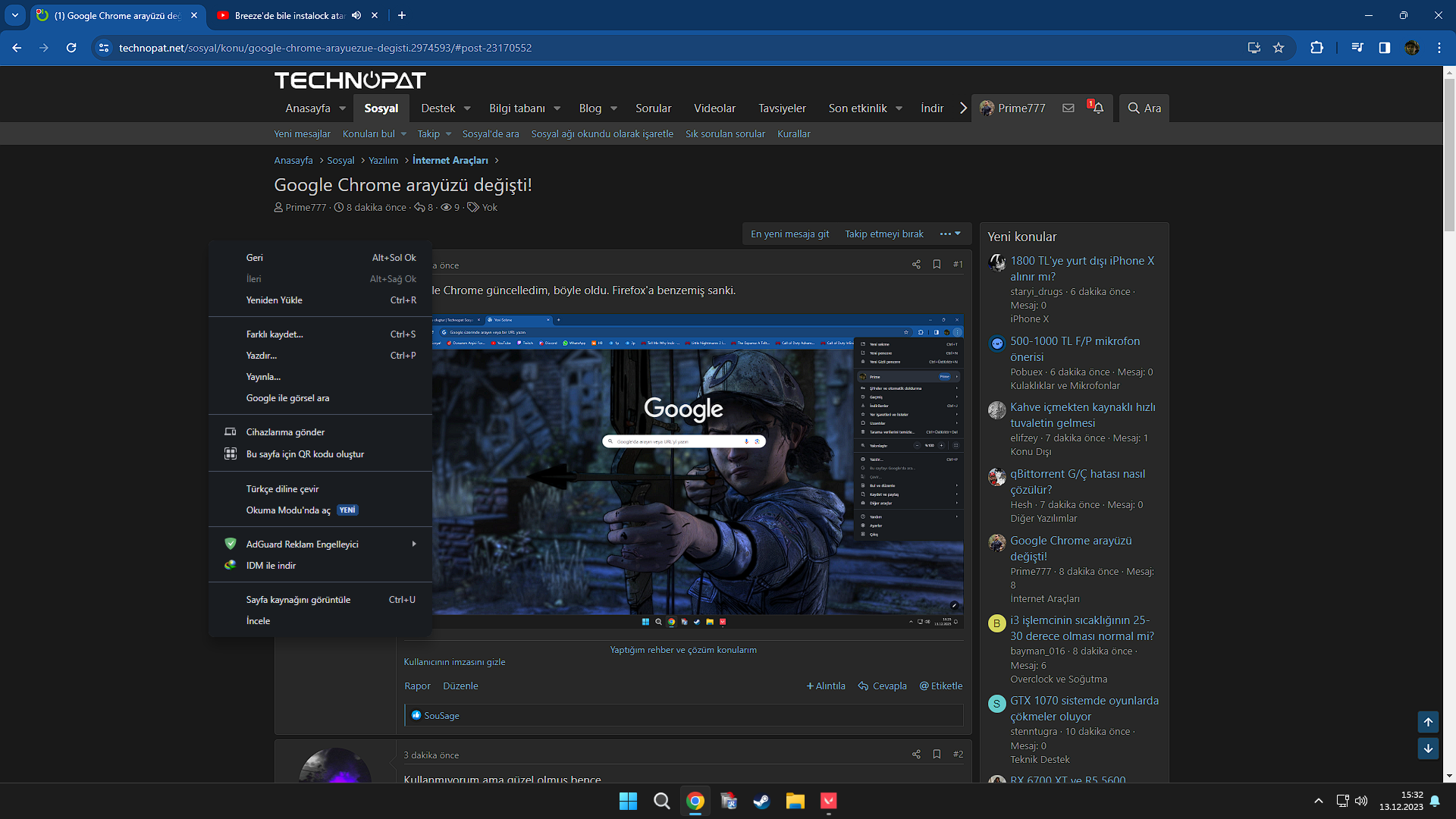
Task: Hide the user signature via 'Kullanıcının imzasını gizle'
Action: coord(454,662)
